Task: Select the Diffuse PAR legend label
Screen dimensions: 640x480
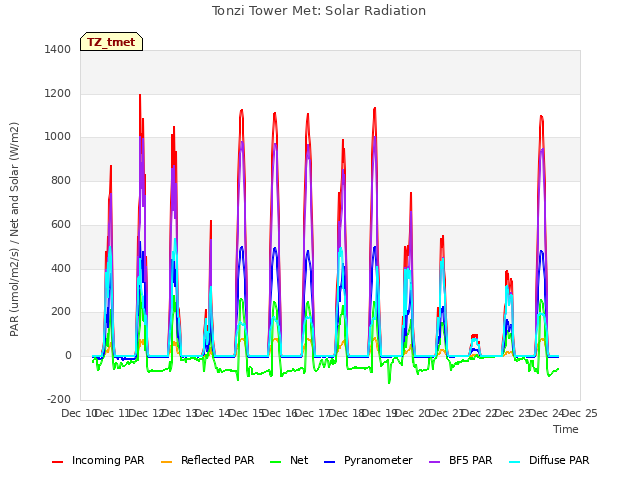Action: click(x=559, y=460)
